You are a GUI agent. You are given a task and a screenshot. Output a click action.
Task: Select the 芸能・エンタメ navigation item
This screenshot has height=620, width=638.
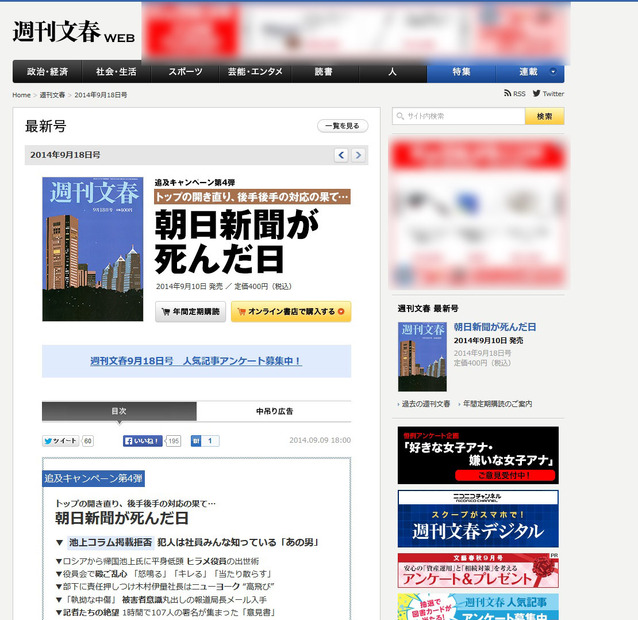254,72
